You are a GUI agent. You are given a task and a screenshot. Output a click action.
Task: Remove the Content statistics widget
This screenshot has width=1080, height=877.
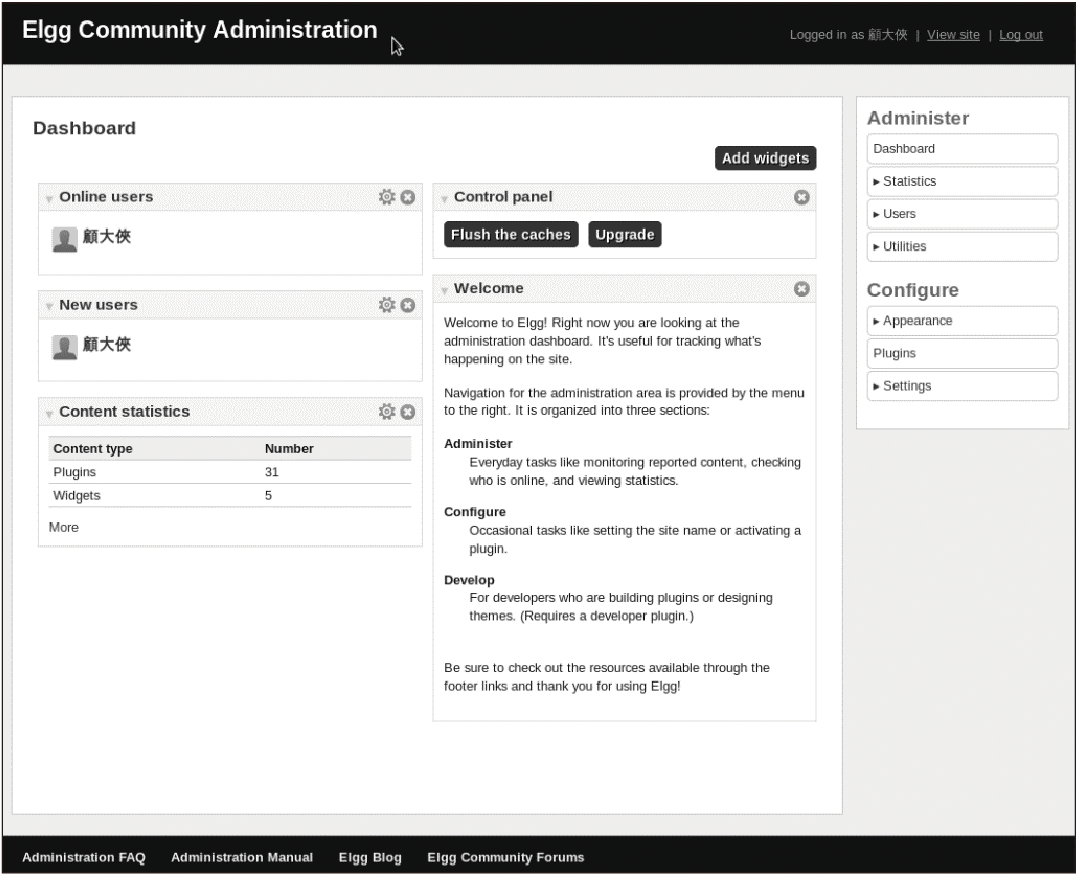coord(408,412)
